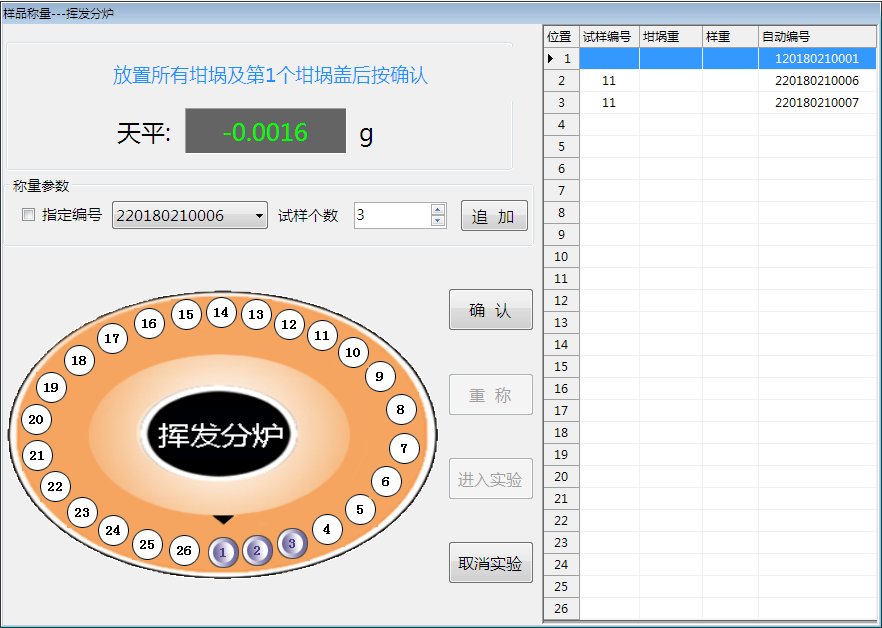Decrease sample count with down arrow
This screenshot has height=628, width=882.
pos(437,221)
